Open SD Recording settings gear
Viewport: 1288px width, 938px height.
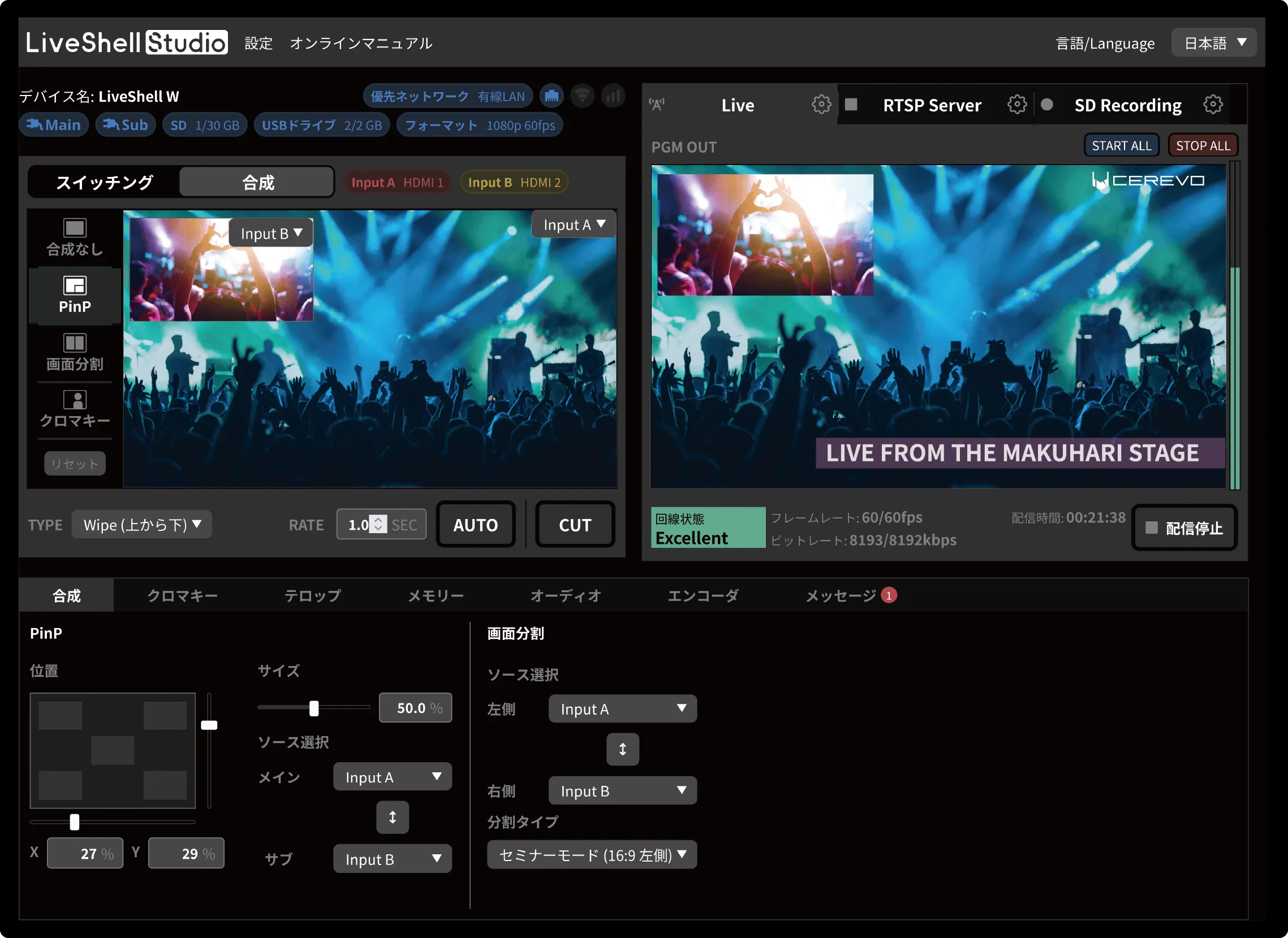1212,105
